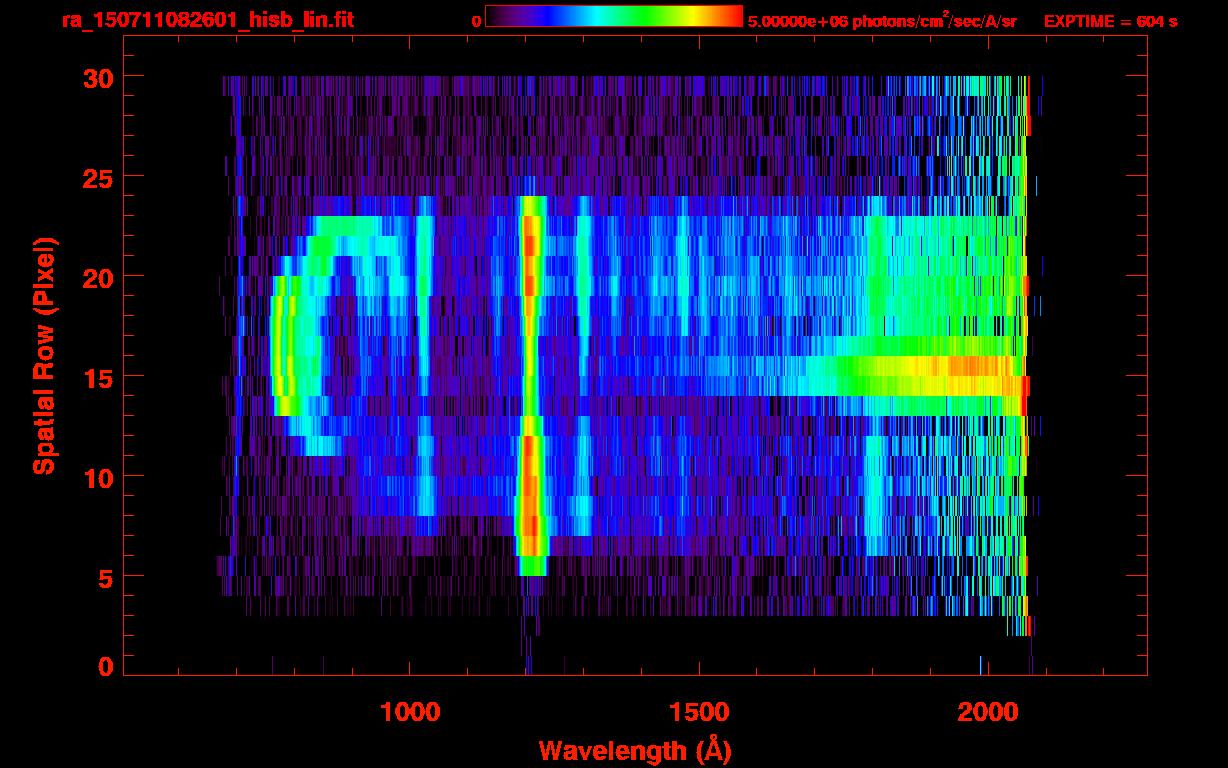
Task: Click the filename ra_150711082601_hisb_lin.fit
Action: pos(207,20)
